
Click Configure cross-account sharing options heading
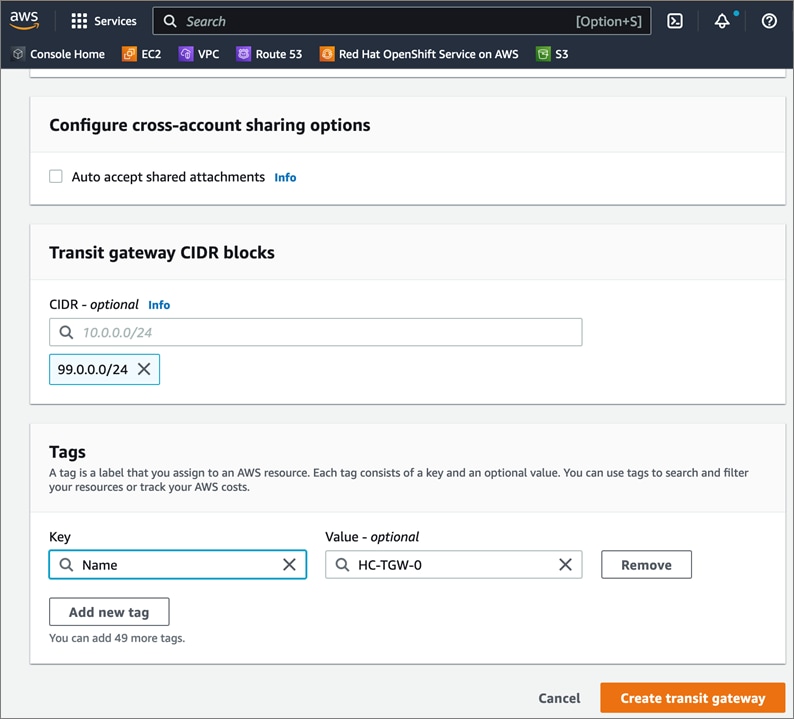(x=210, y=125)
